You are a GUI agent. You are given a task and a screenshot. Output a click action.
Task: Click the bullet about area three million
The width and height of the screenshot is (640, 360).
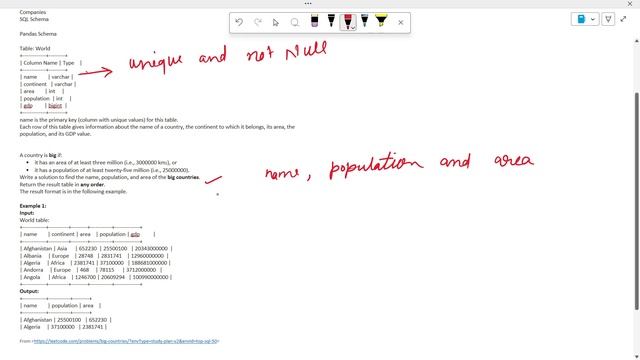[106, 162]
